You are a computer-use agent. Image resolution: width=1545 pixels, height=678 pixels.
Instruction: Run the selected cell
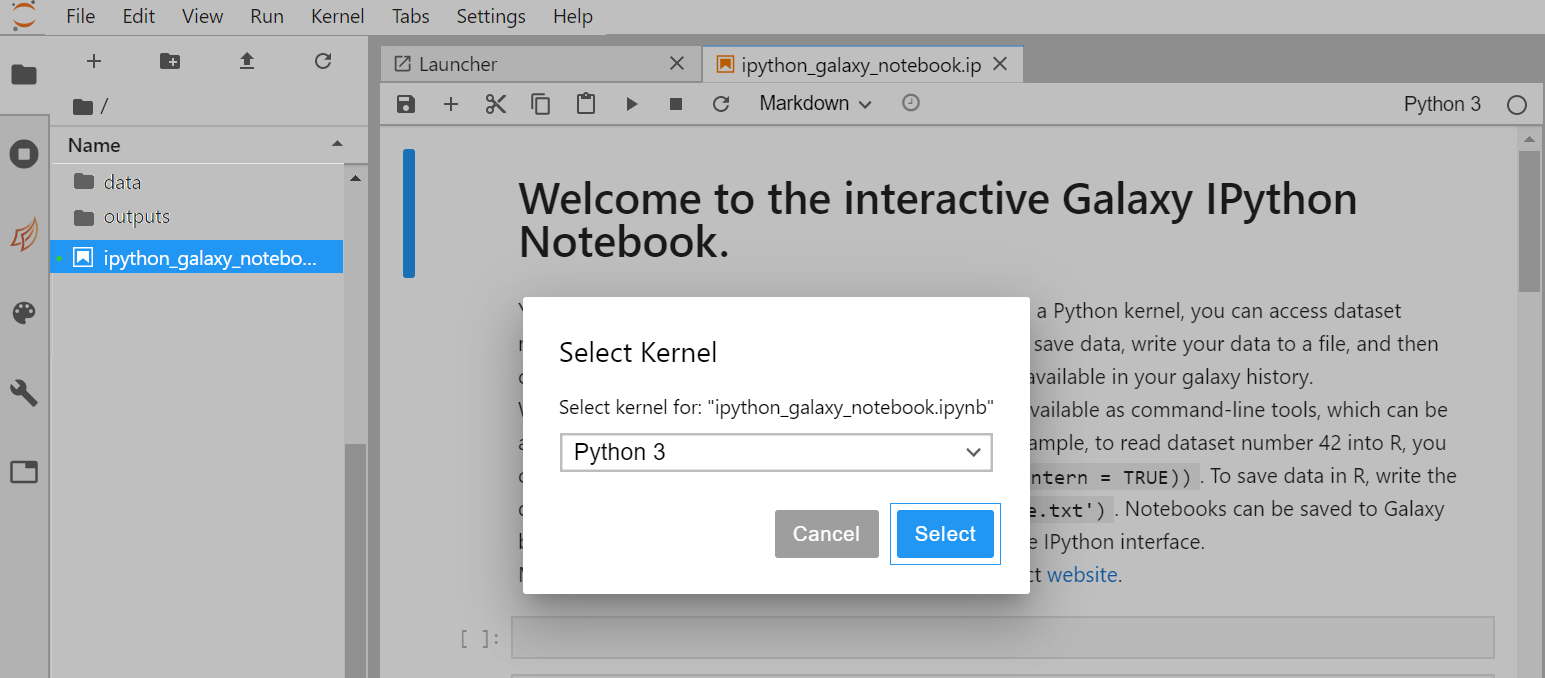pyautogui.click(x=631, y=104)
